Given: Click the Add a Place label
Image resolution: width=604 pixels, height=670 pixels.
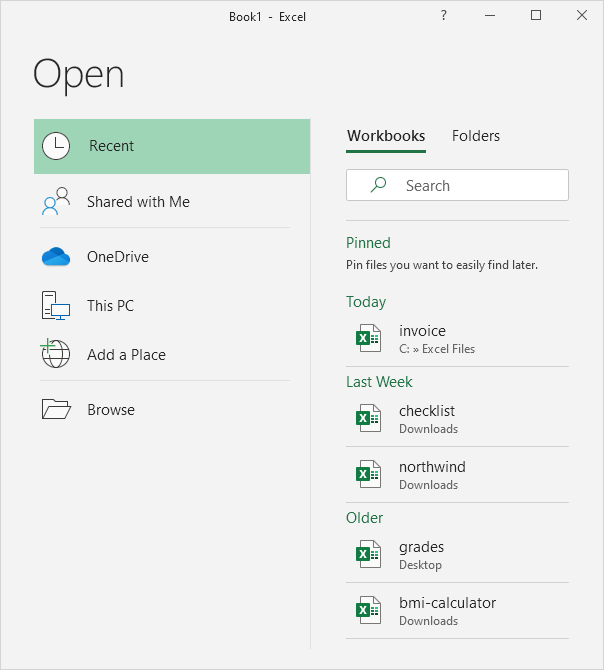Looking at the screenshot, I should pyautogui.click(x=126, y=355).
